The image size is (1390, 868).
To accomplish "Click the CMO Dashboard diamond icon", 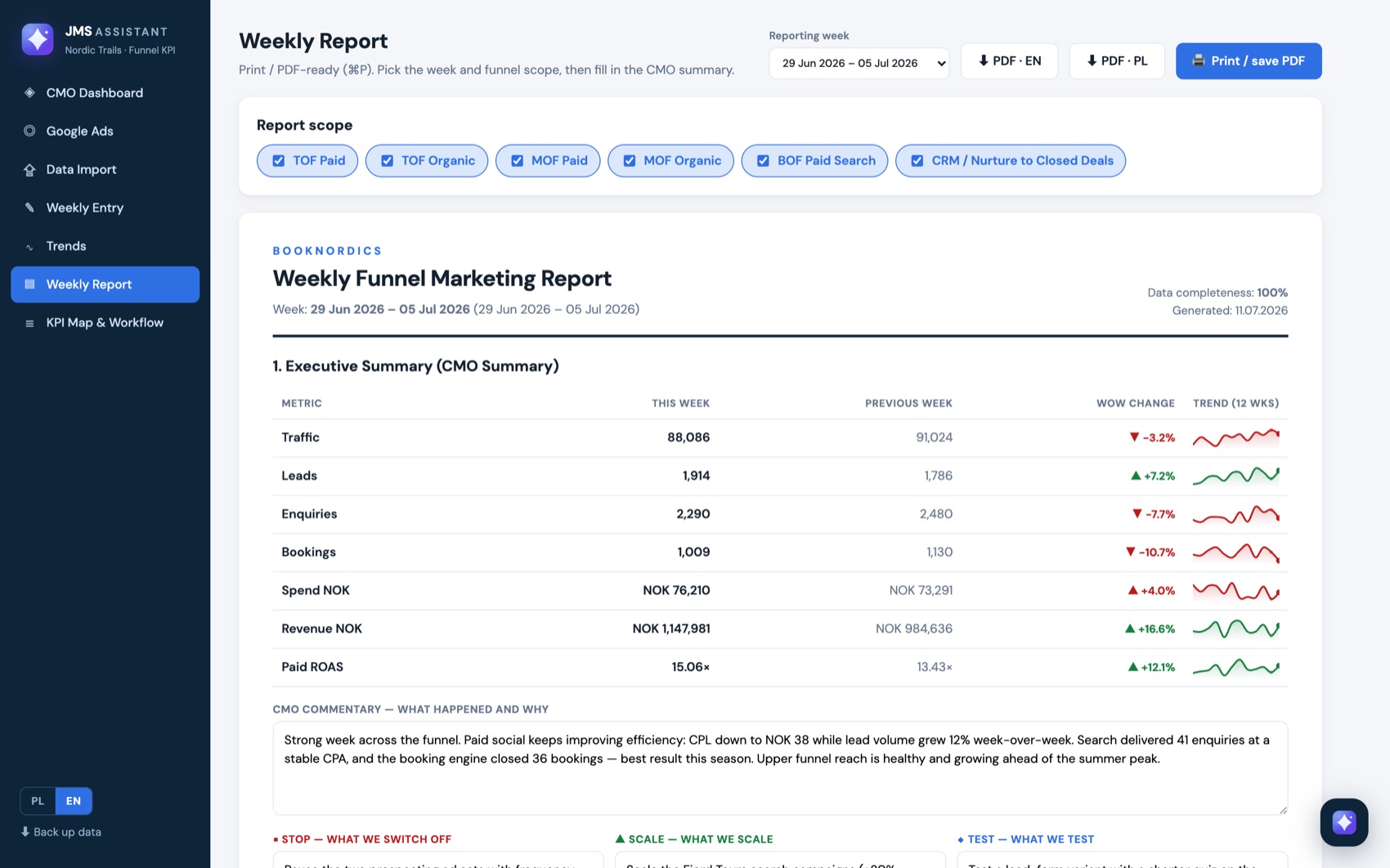I will tap(29, 92).
